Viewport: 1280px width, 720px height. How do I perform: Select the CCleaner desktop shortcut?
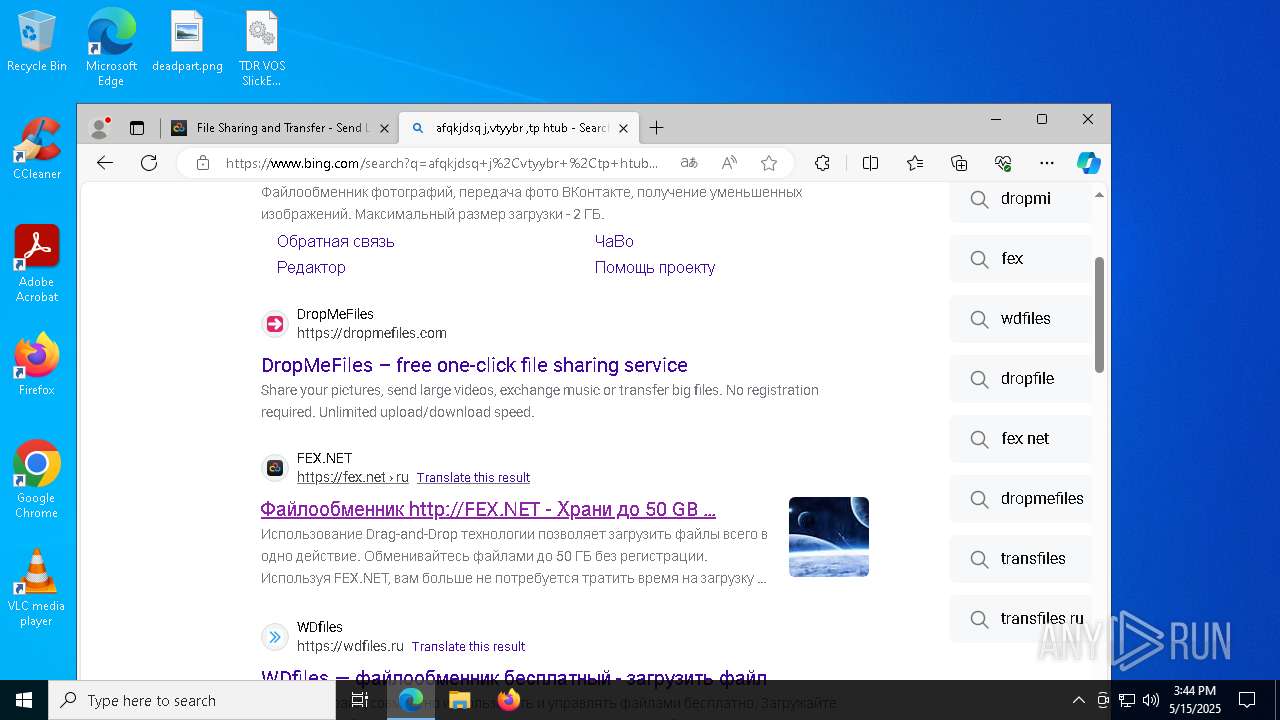coord(37,148)
